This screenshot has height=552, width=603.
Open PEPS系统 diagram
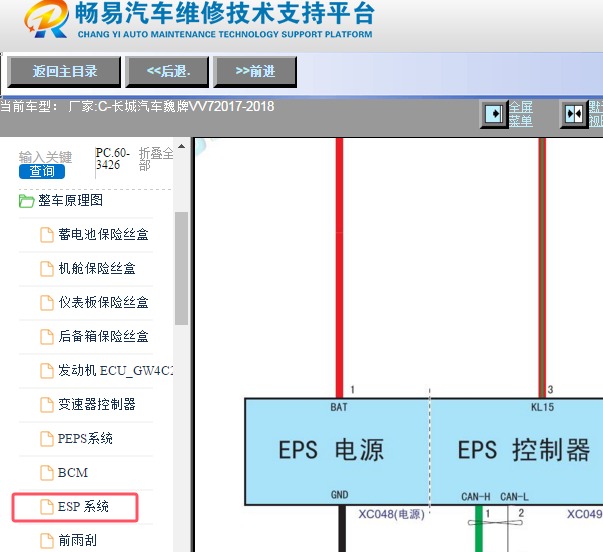pyautogui.click(x=85, y=439)
